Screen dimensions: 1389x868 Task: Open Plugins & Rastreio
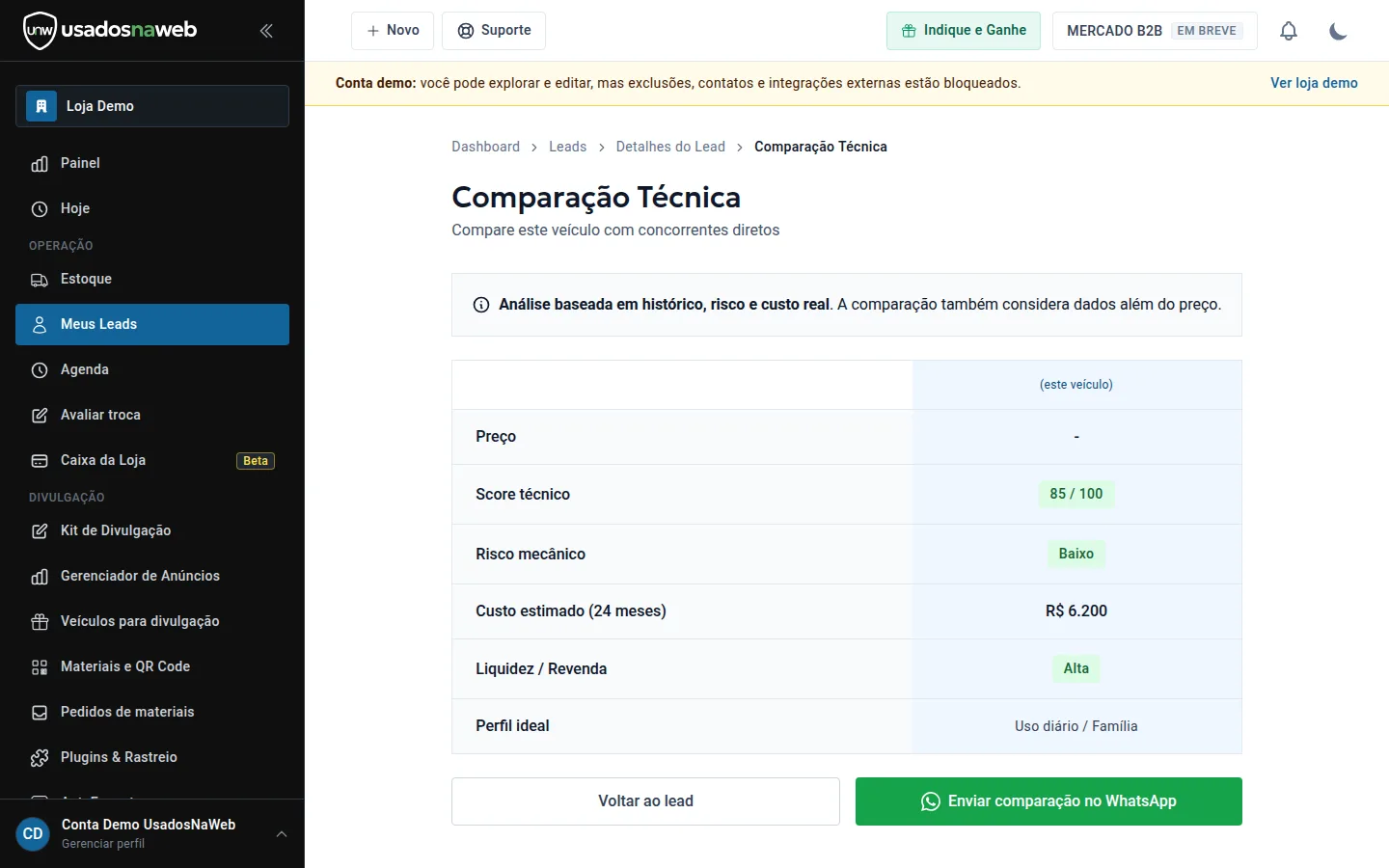coord(152,757)
